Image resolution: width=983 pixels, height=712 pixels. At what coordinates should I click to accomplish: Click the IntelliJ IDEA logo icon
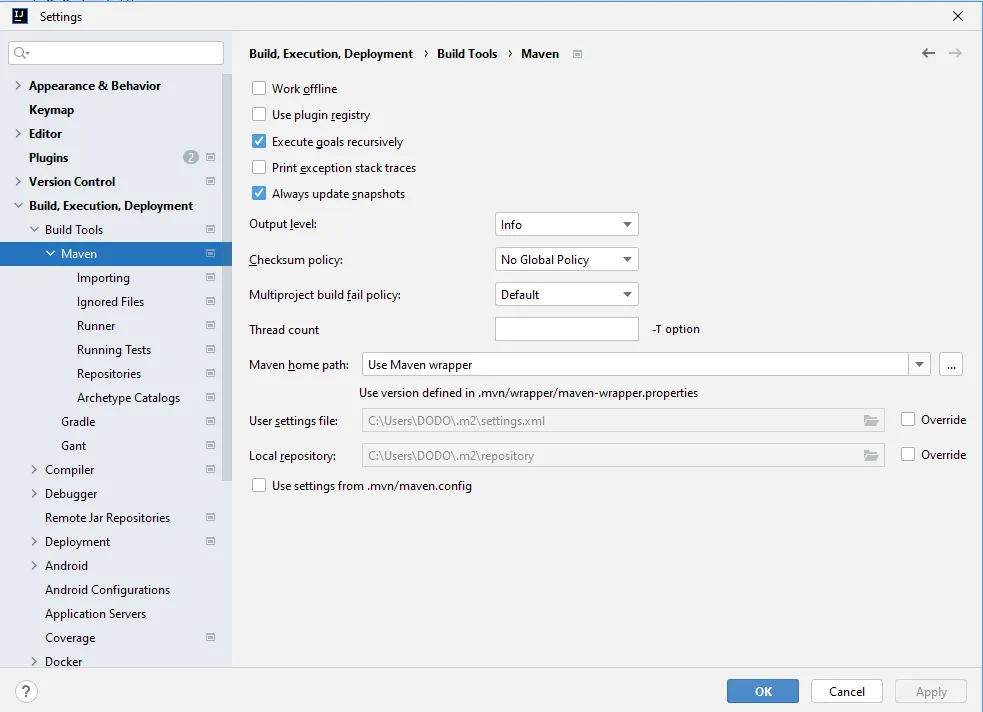pyautogui.click(x=20, y=16)
